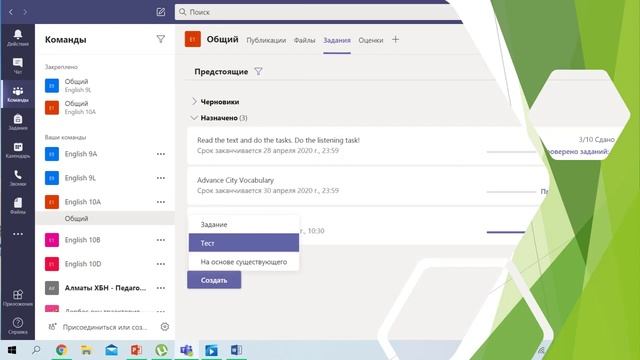This screenshot has width=640, height=360.
Task: Open more options for Алматы ХБН team
Action: 161,288
